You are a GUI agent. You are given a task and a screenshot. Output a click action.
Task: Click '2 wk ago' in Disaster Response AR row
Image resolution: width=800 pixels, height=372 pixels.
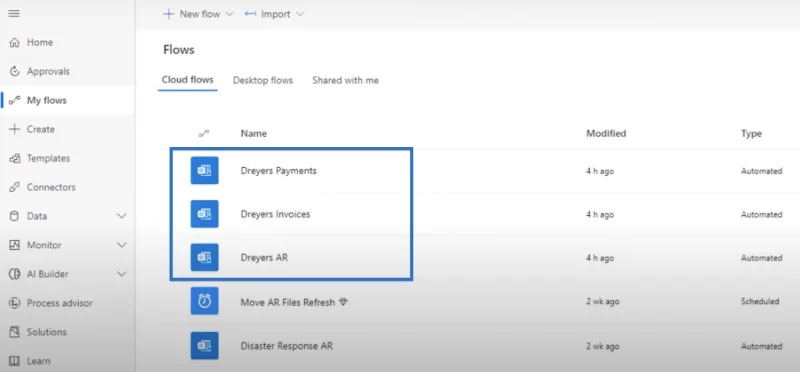tap(603, 346)
